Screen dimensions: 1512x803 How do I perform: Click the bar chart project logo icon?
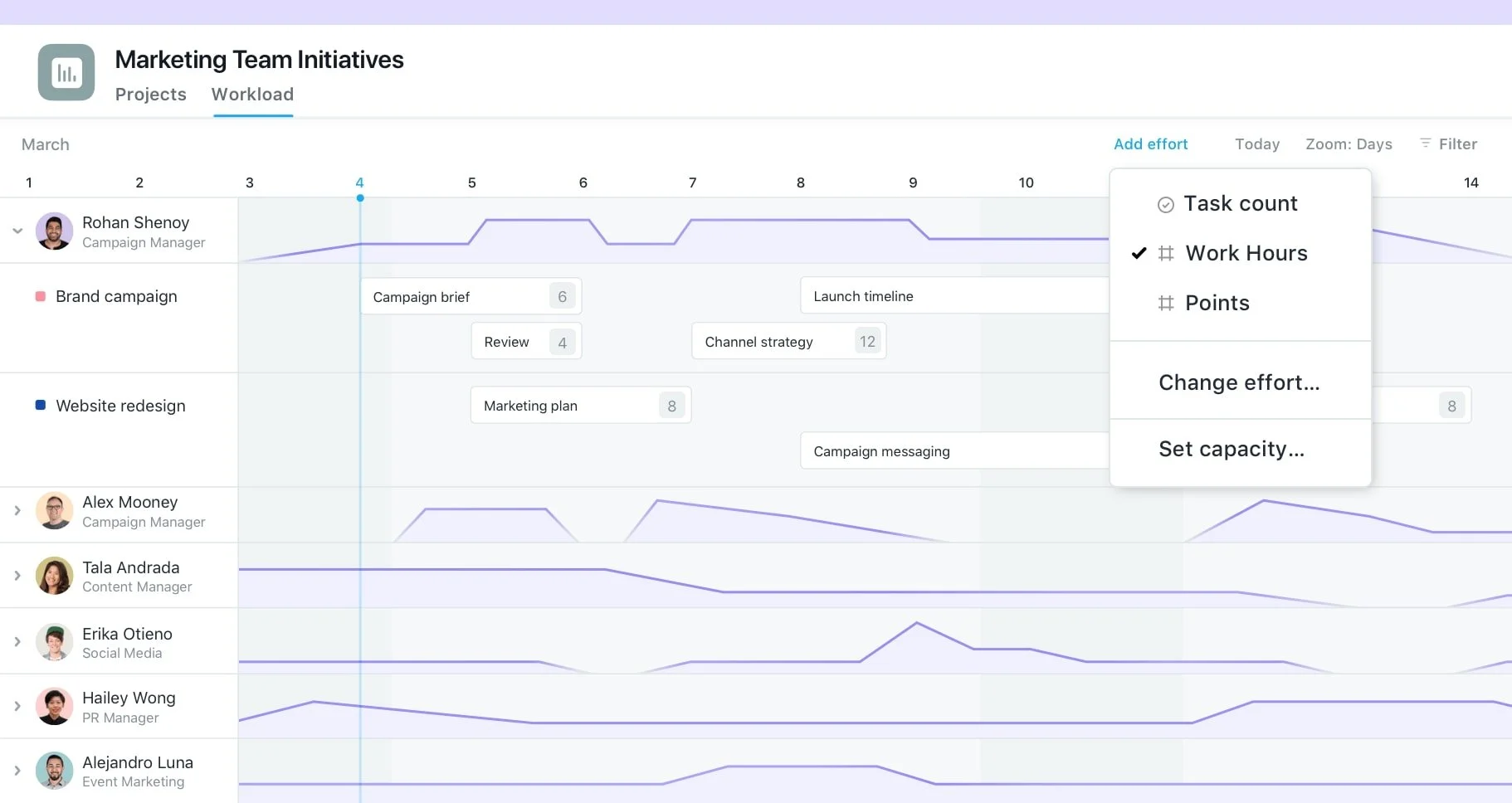(x=66, y=72)
